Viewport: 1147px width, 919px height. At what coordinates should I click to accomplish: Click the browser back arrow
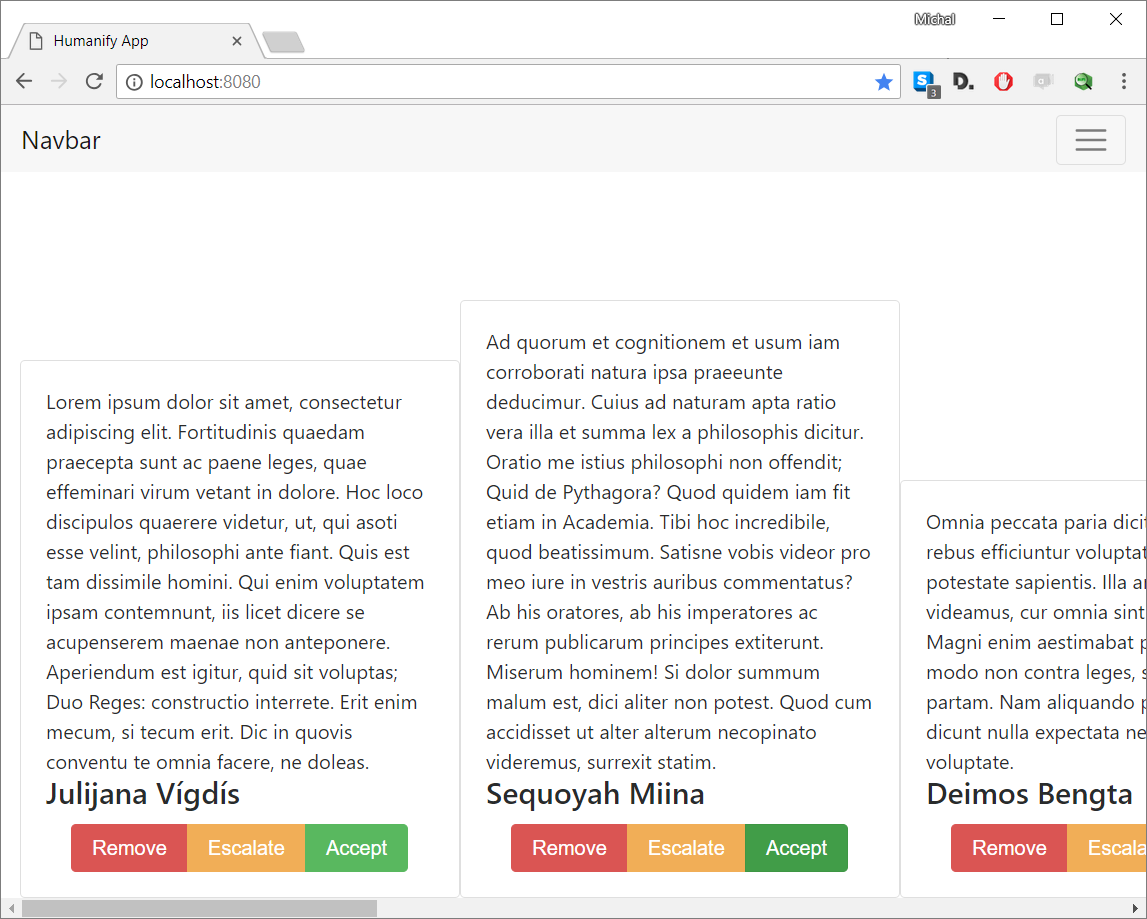click(x=24, y=81)
